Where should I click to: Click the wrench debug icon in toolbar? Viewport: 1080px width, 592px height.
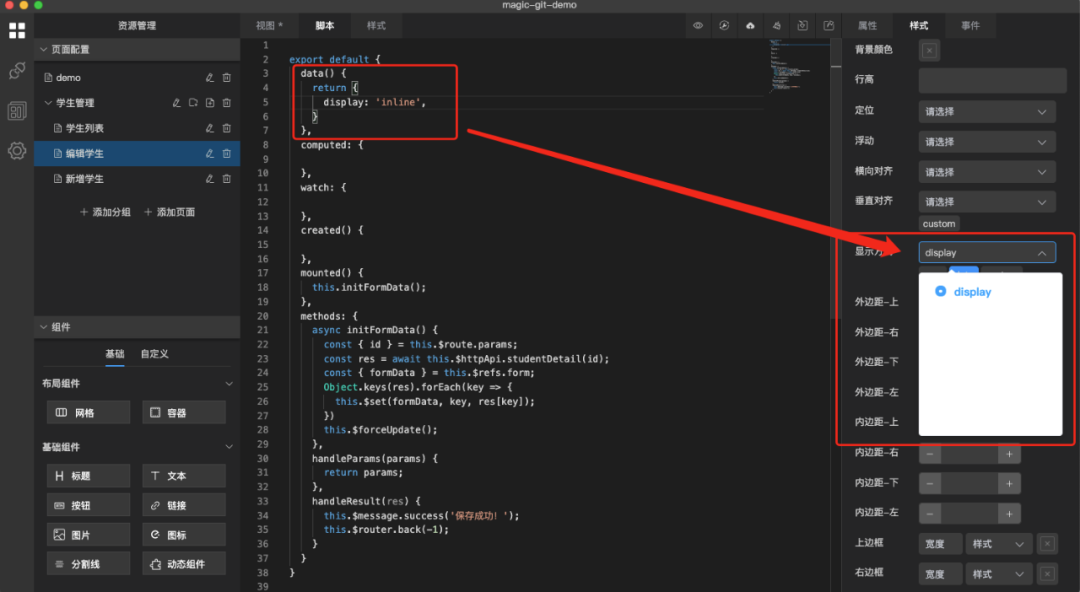(724, 25)
